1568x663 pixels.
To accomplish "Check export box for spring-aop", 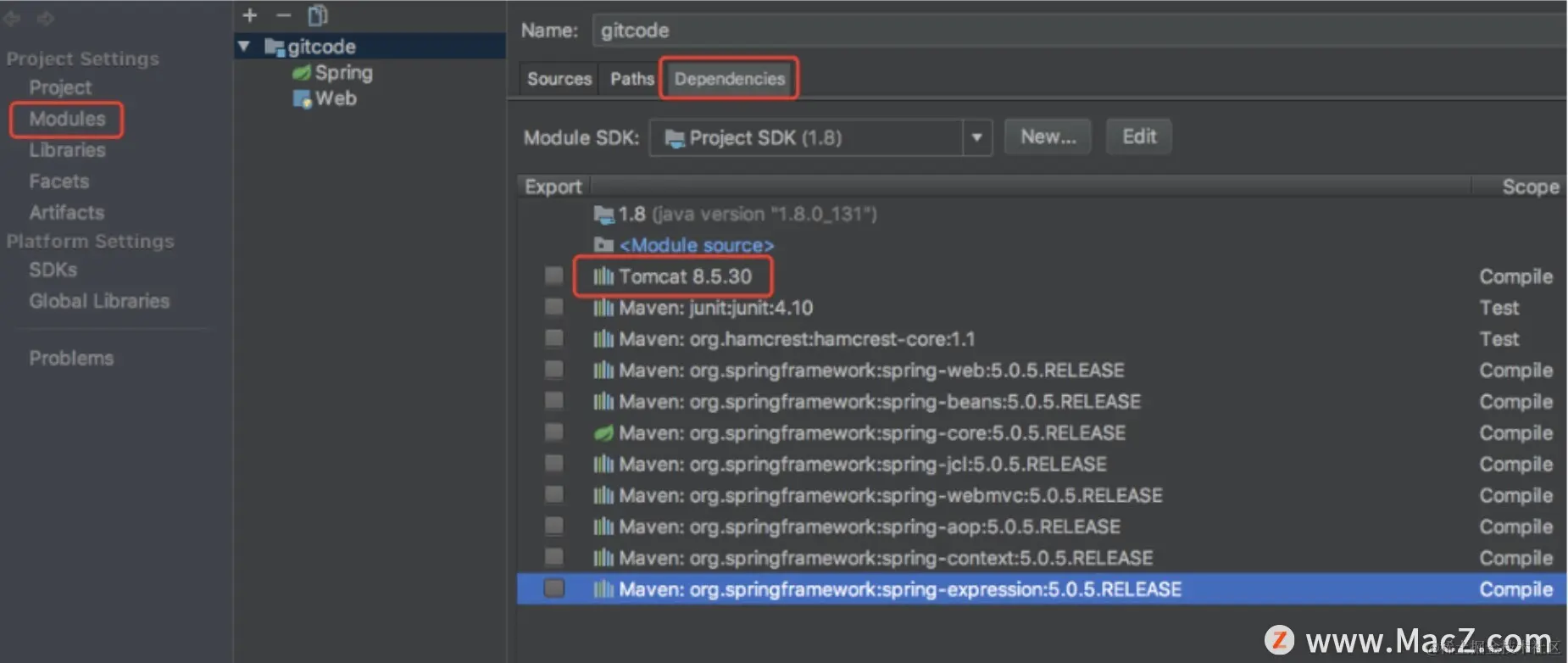I will [x=553, y=526].
